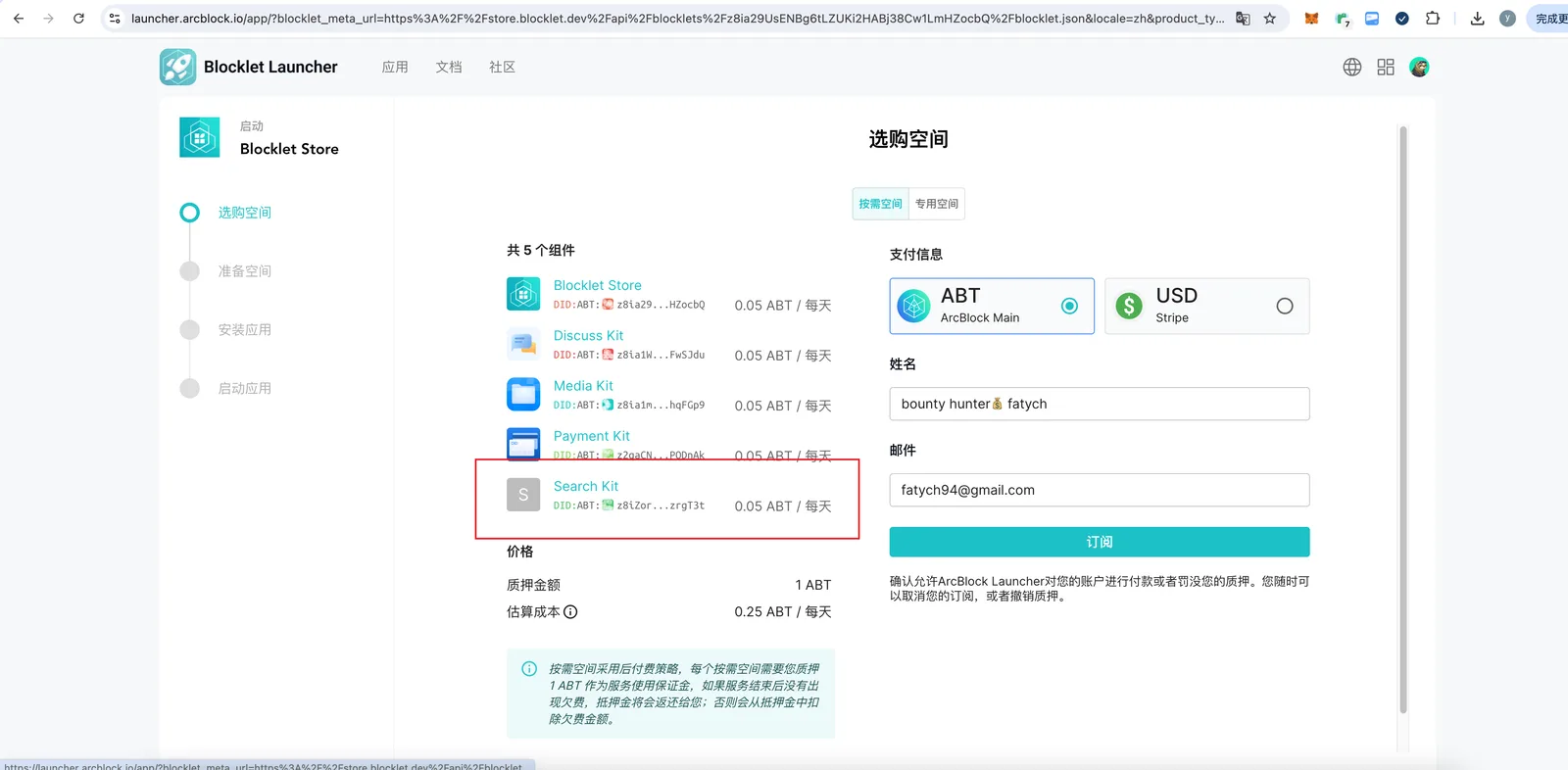
Task: Click the Media Kit component icon
Action: [523, 394]
